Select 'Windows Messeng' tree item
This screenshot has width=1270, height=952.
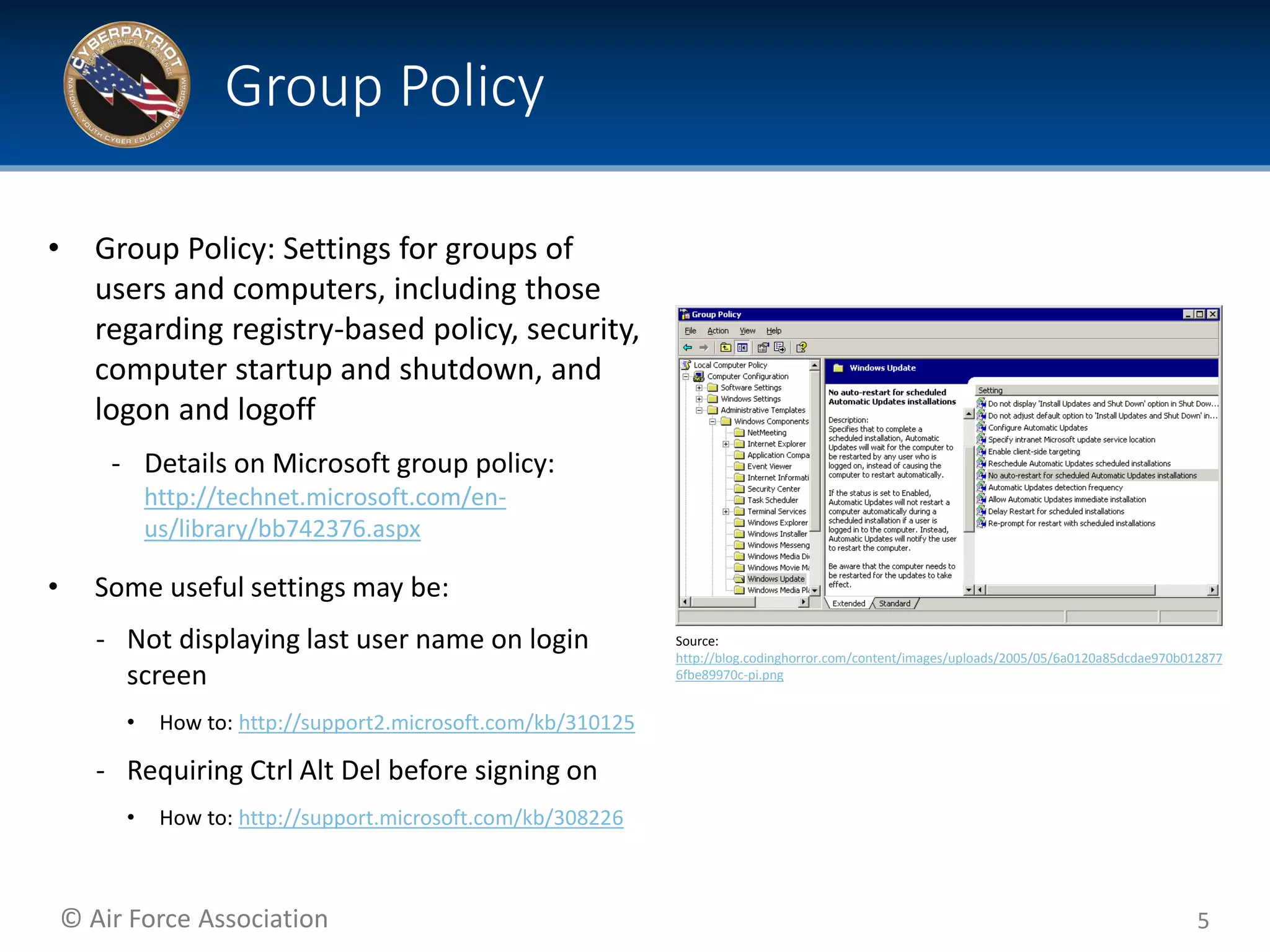pos(778,545)
